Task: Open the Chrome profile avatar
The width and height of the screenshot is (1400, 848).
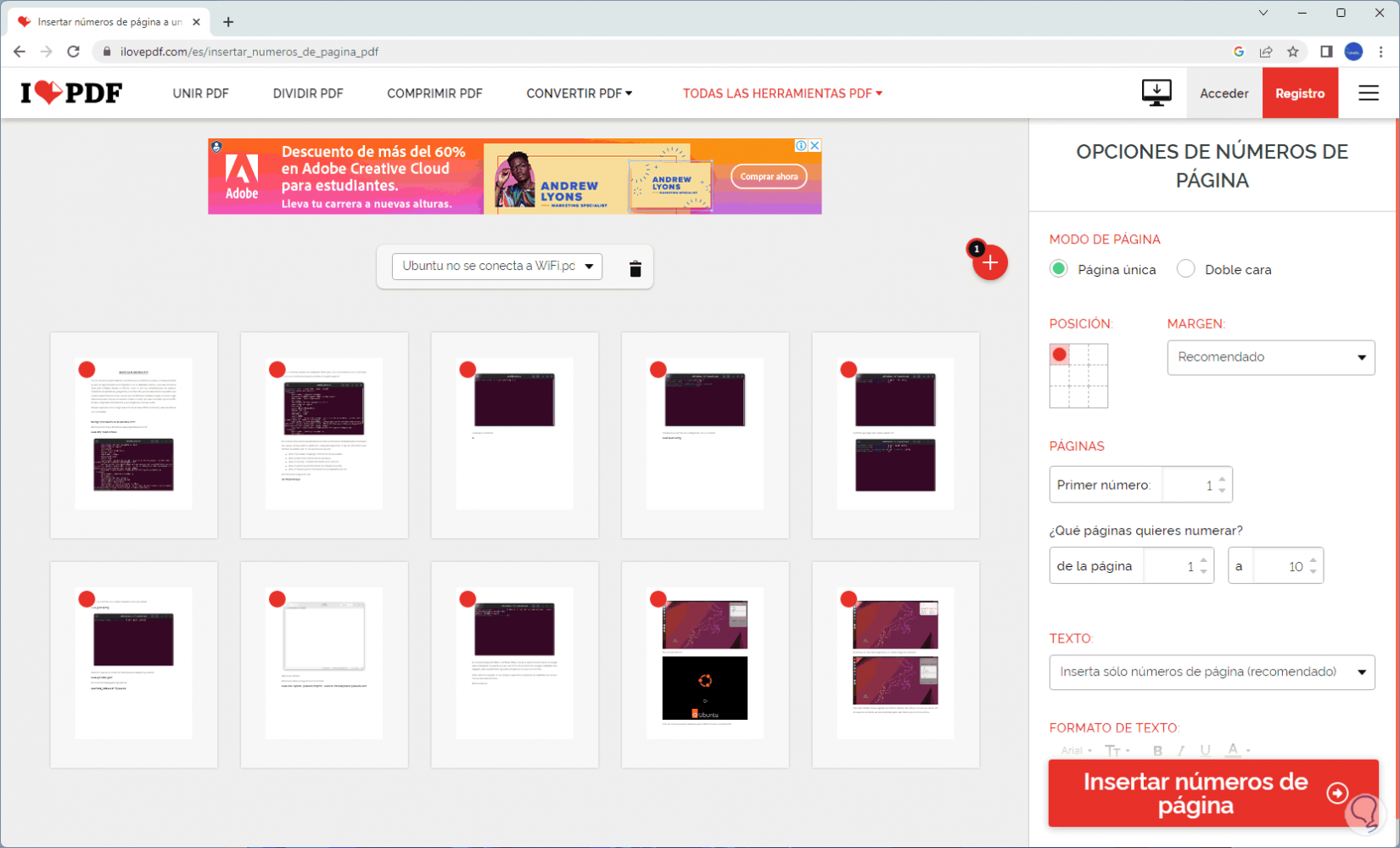Action: tap(1353, 52)
